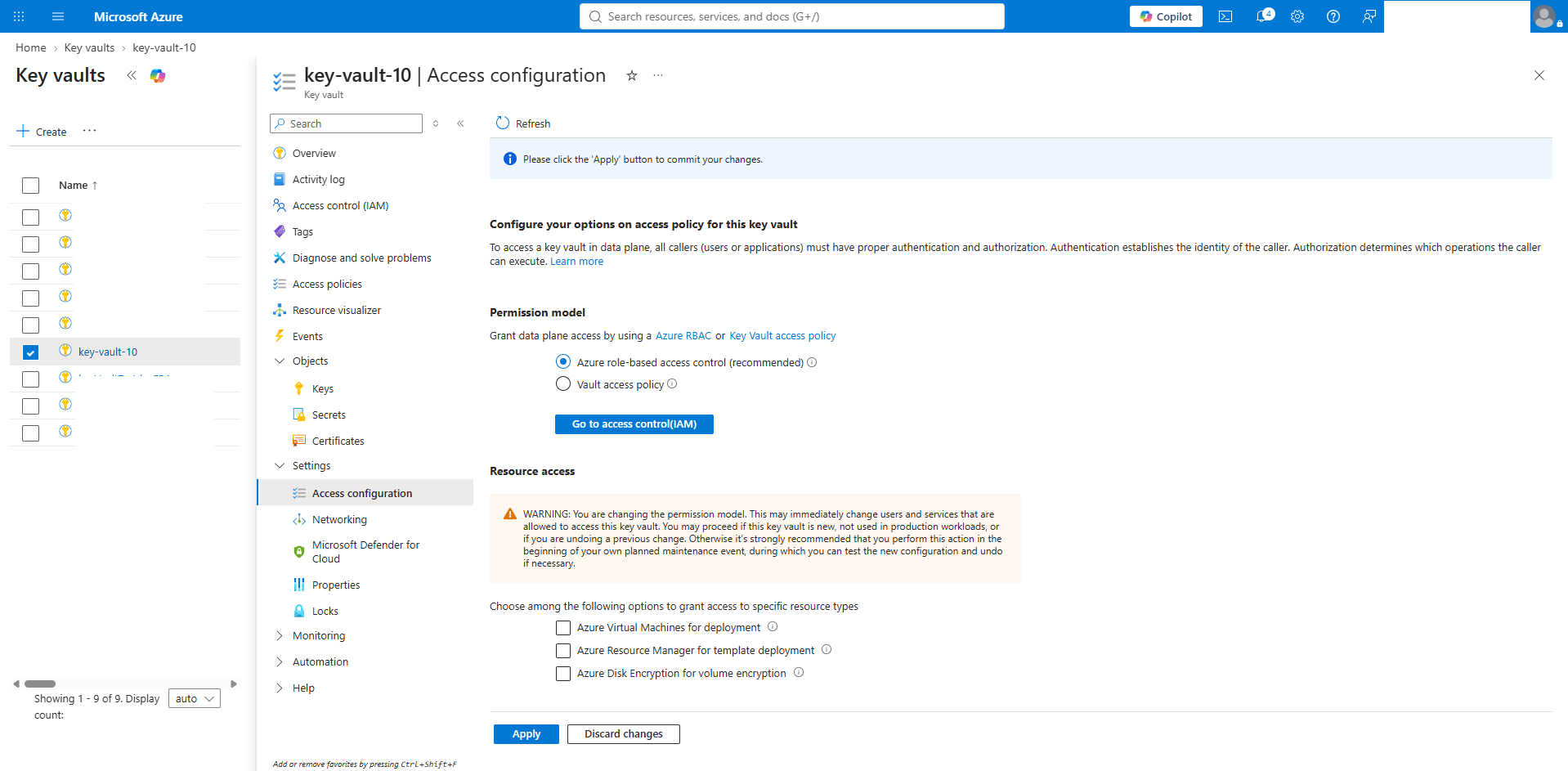
Task: Collapse the resource menu with double chevron
Action: (x=460, y=123)
